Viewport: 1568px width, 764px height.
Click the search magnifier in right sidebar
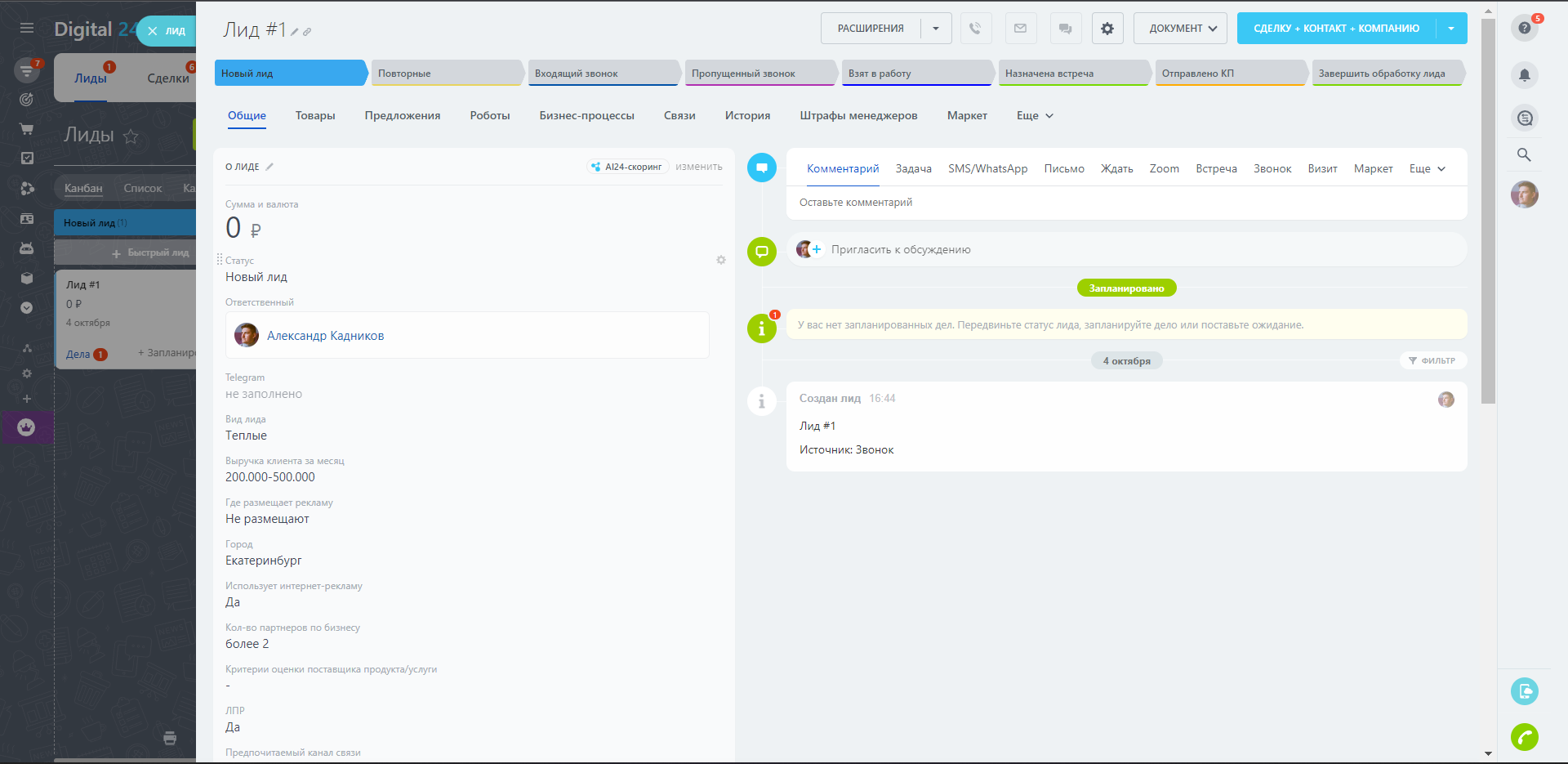point(1524,154)
